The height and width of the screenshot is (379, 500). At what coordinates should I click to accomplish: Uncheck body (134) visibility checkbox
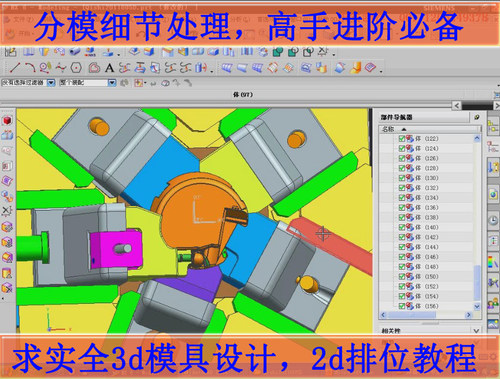[402, 198]
